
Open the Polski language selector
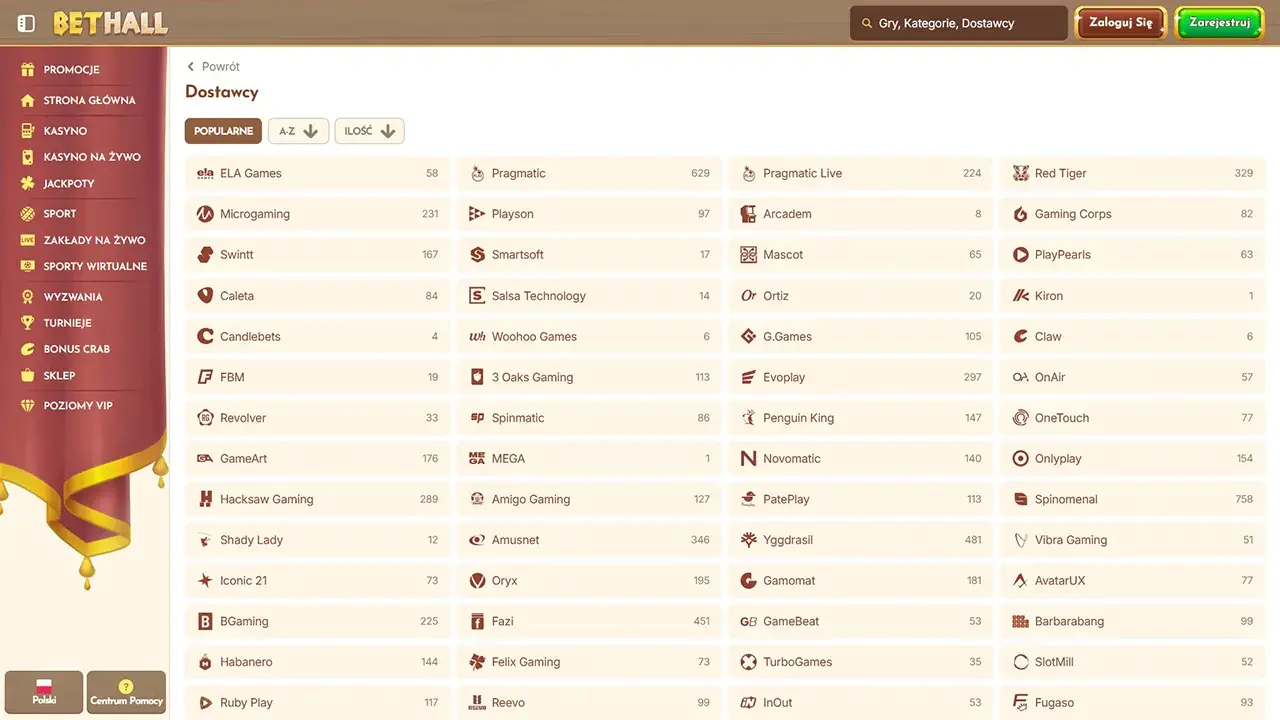pos(44,691)
